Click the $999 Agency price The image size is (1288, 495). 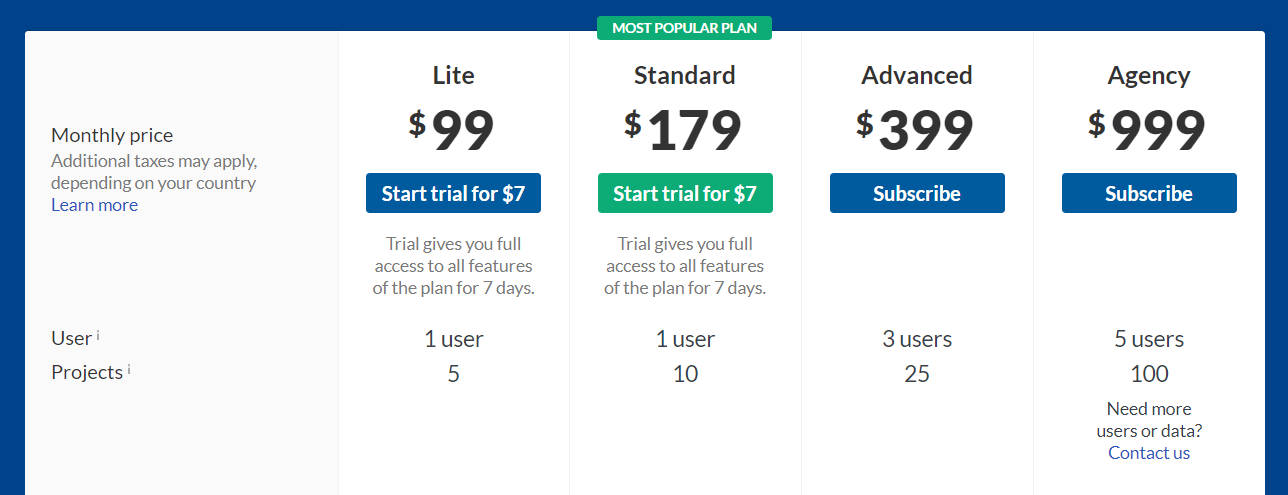coord(1149,130)
